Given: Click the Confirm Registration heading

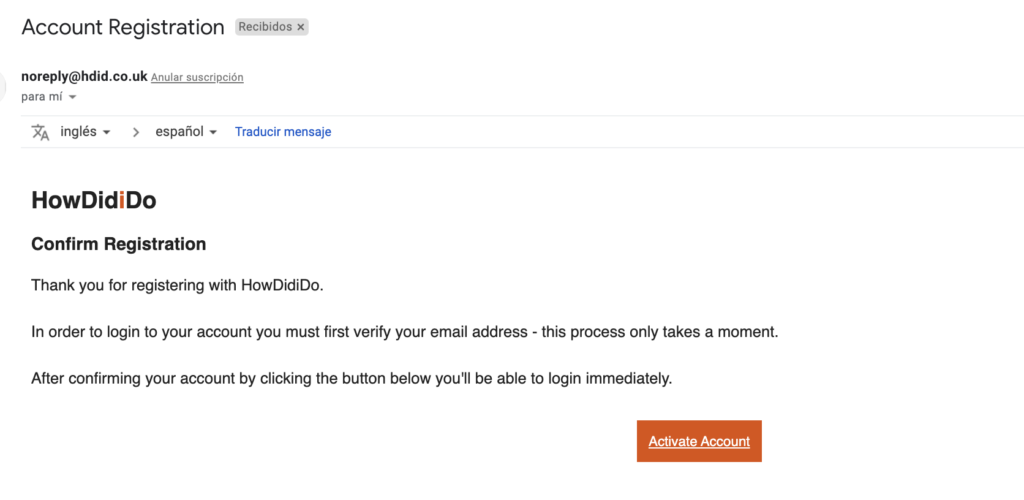Looking at the screenshot, I should pyautogui.click(x=119, y=245).
